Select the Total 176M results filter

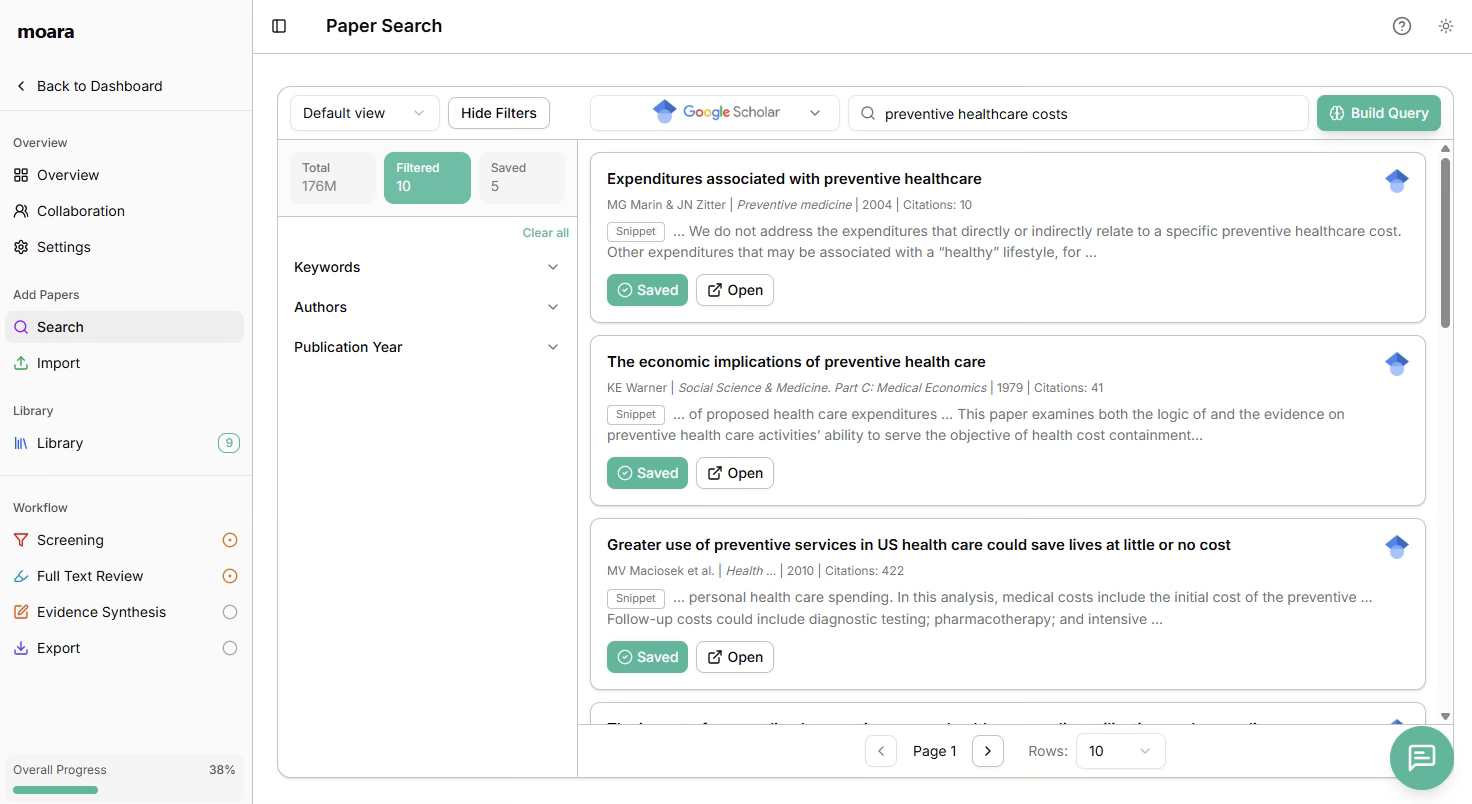coord(332,177)
